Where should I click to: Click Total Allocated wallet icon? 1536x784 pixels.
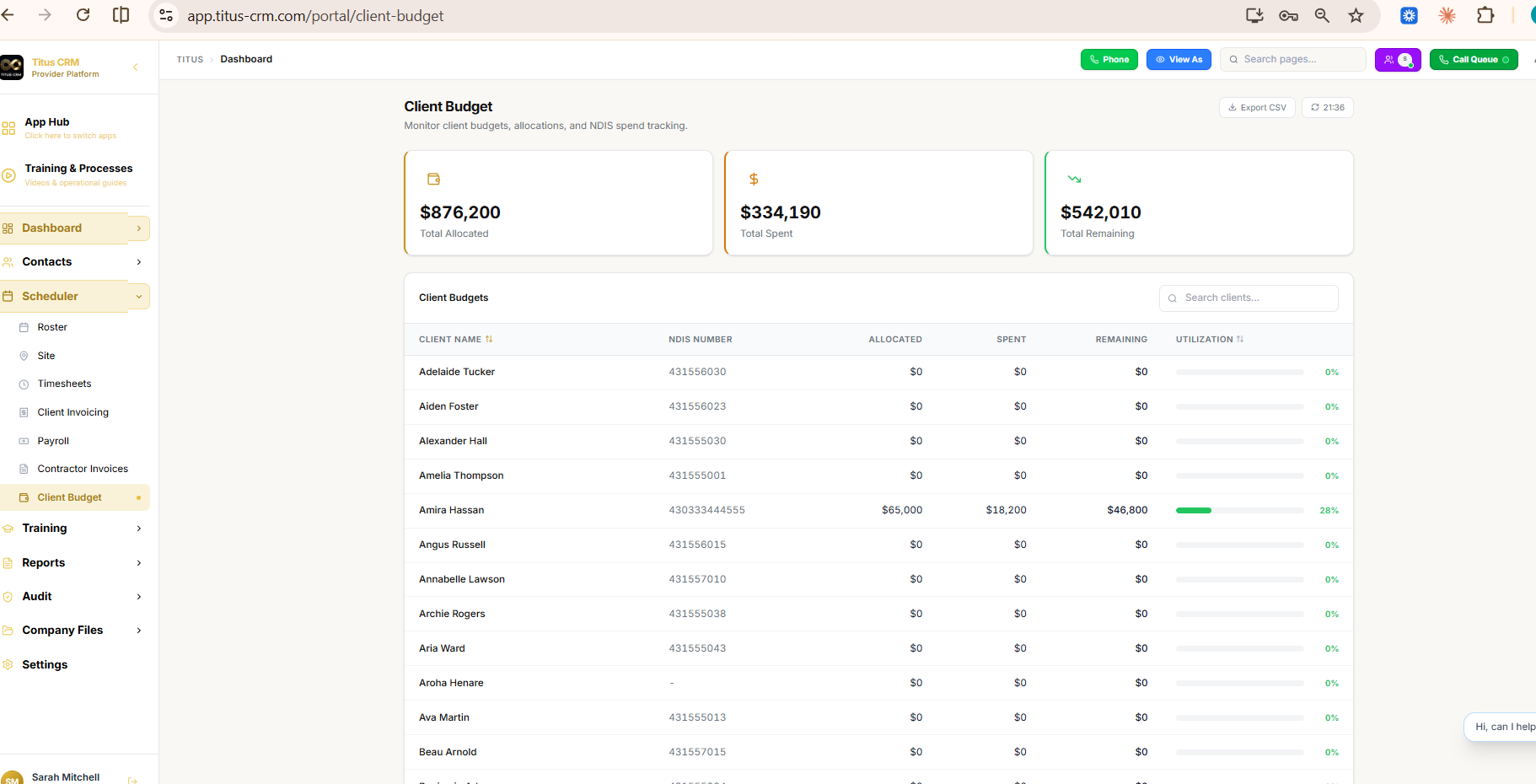[x=434, y=179]
